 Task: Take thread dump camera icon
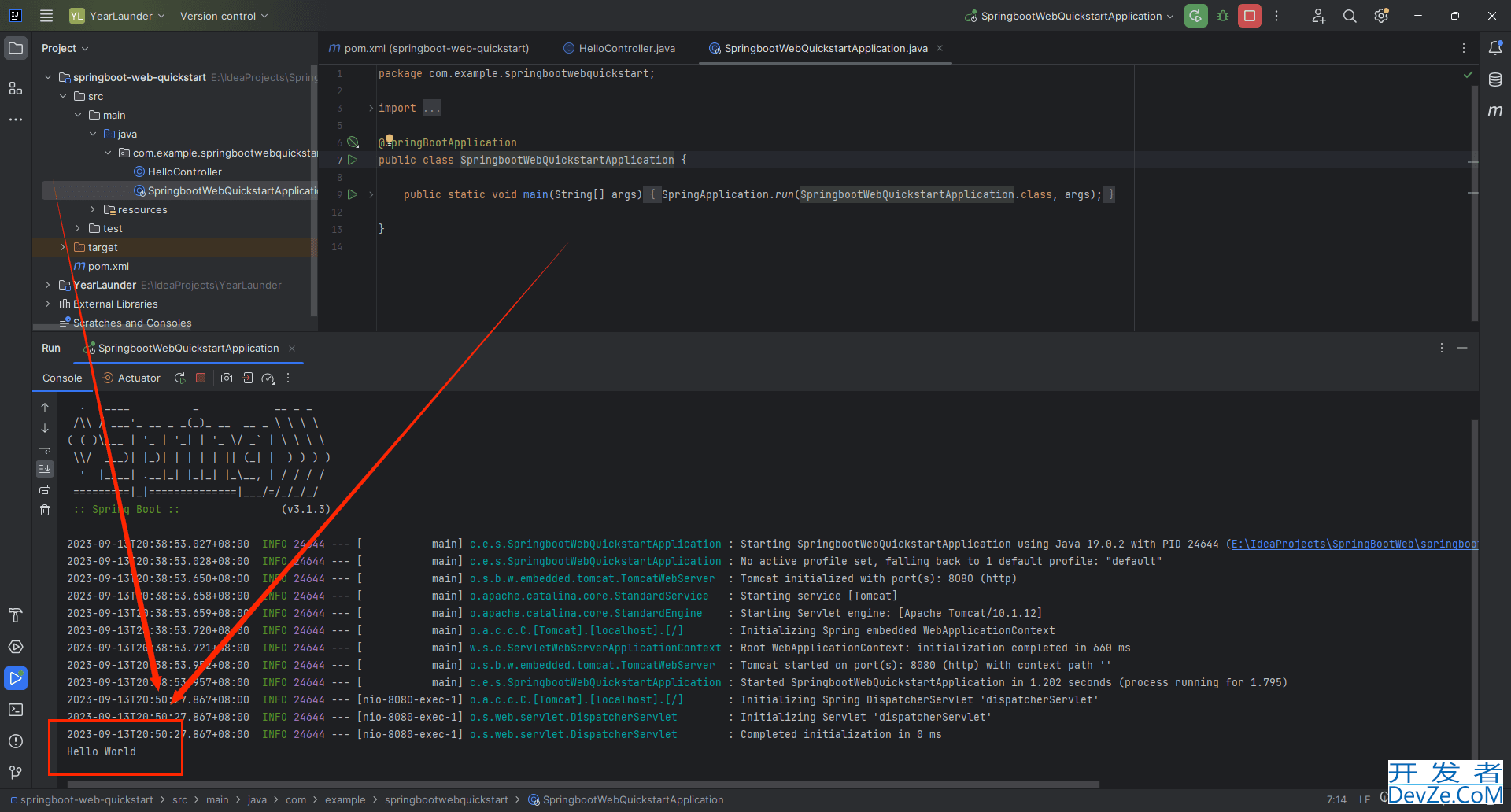coord(227,378)
